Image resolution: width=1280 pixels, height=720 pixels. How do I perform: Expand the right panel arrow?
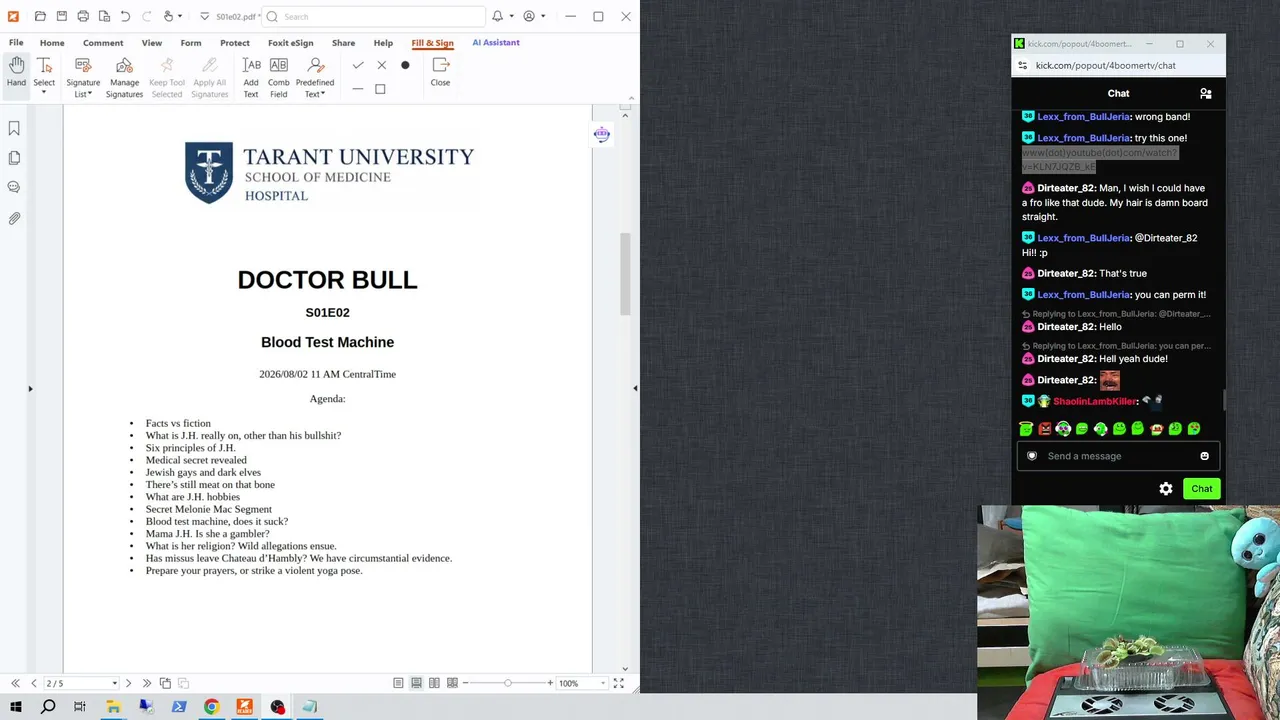[635, 388]
